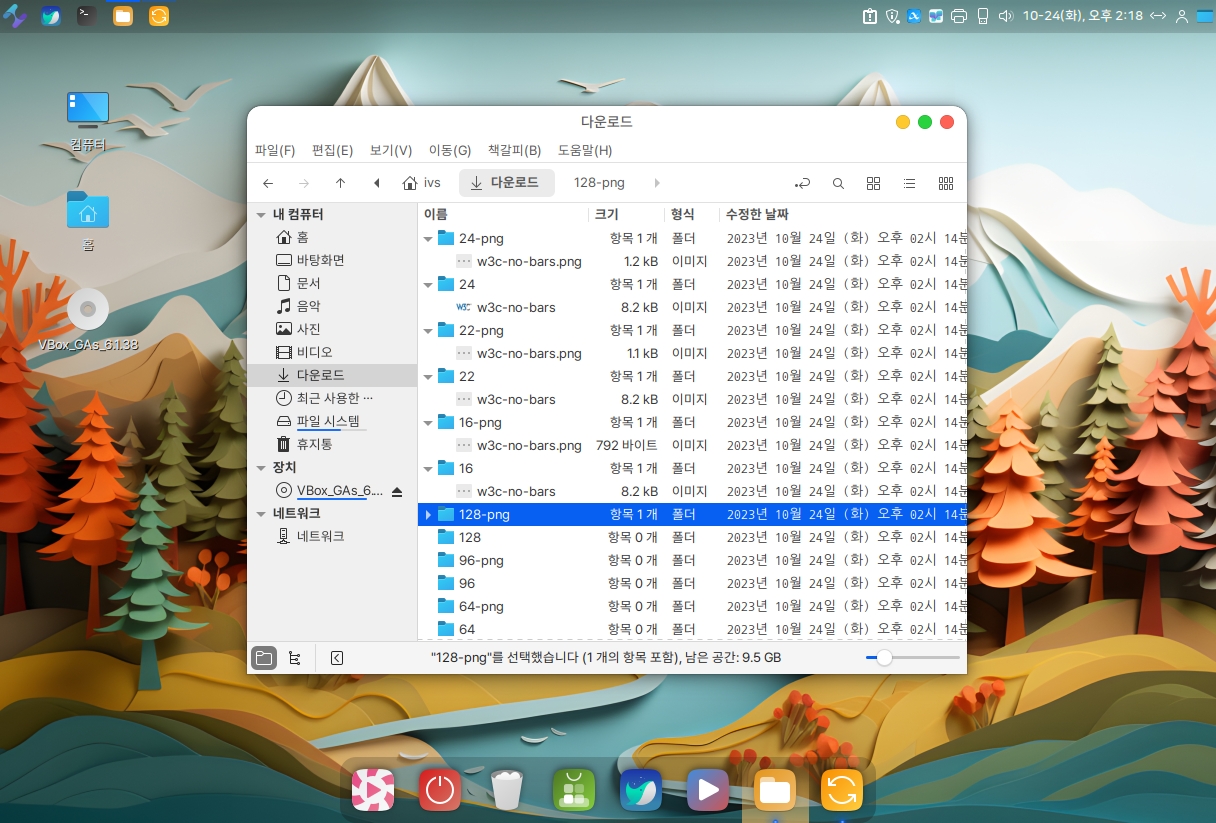This screenshot has height=823, width=1216.
Task: Collapse the 24-png folder
Action: (428, 239)
